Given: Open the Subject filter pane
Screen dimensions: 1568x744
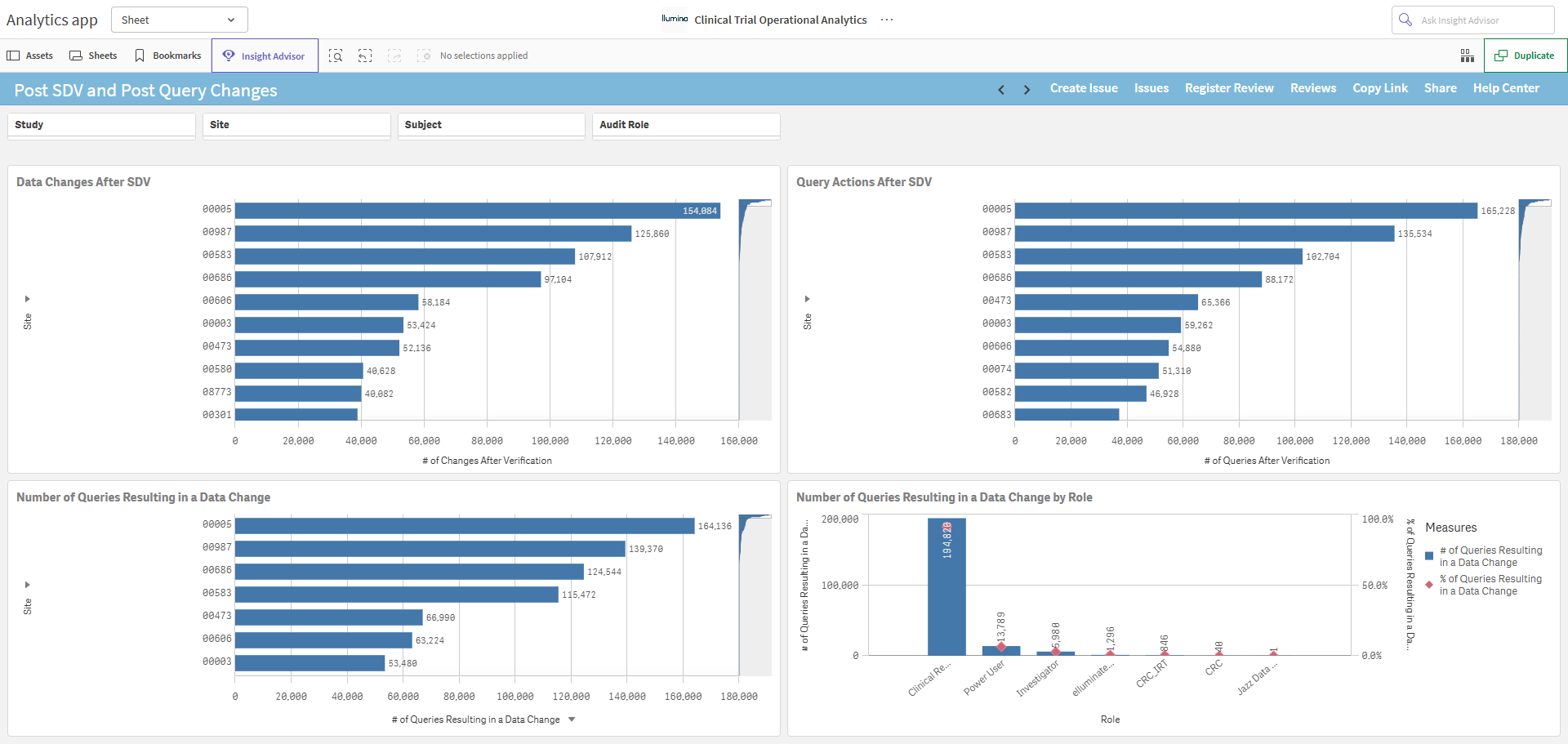Looking at the screenshot, I should coord(492,125).
